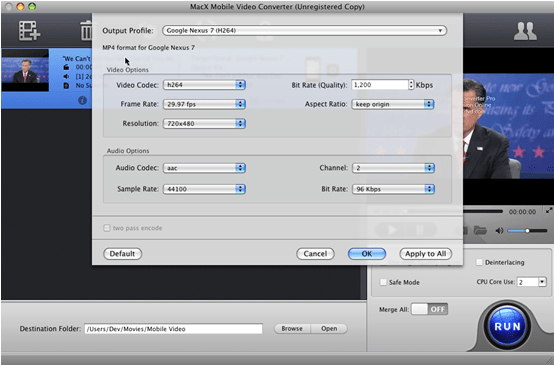Enable the Deinterlacing checkbox
The height and width of the screenshot is (365, 554).
[479, 262]
